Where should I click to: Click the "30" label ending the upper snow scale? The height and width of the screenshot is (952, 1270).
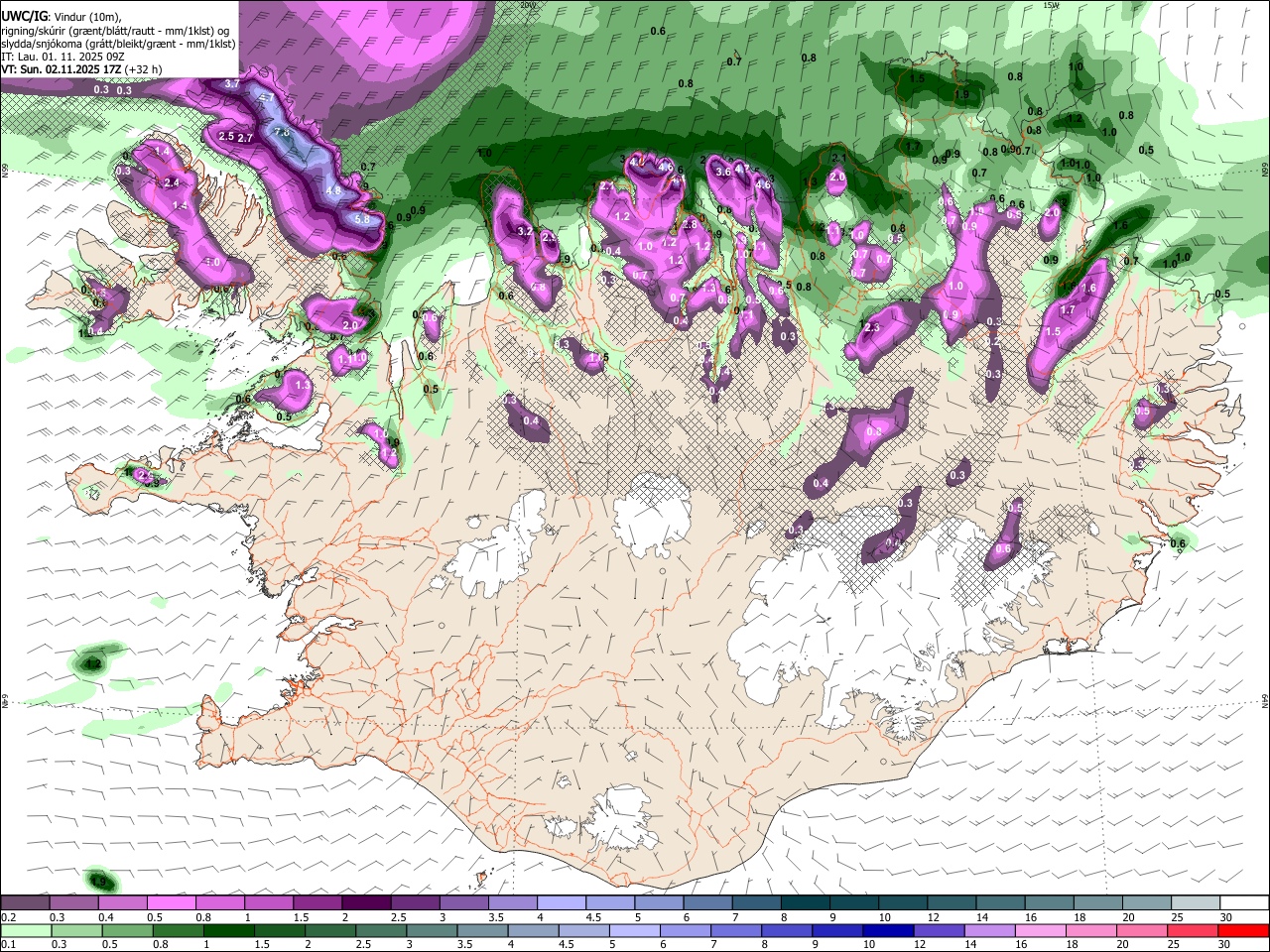[x=1226, y=917]
